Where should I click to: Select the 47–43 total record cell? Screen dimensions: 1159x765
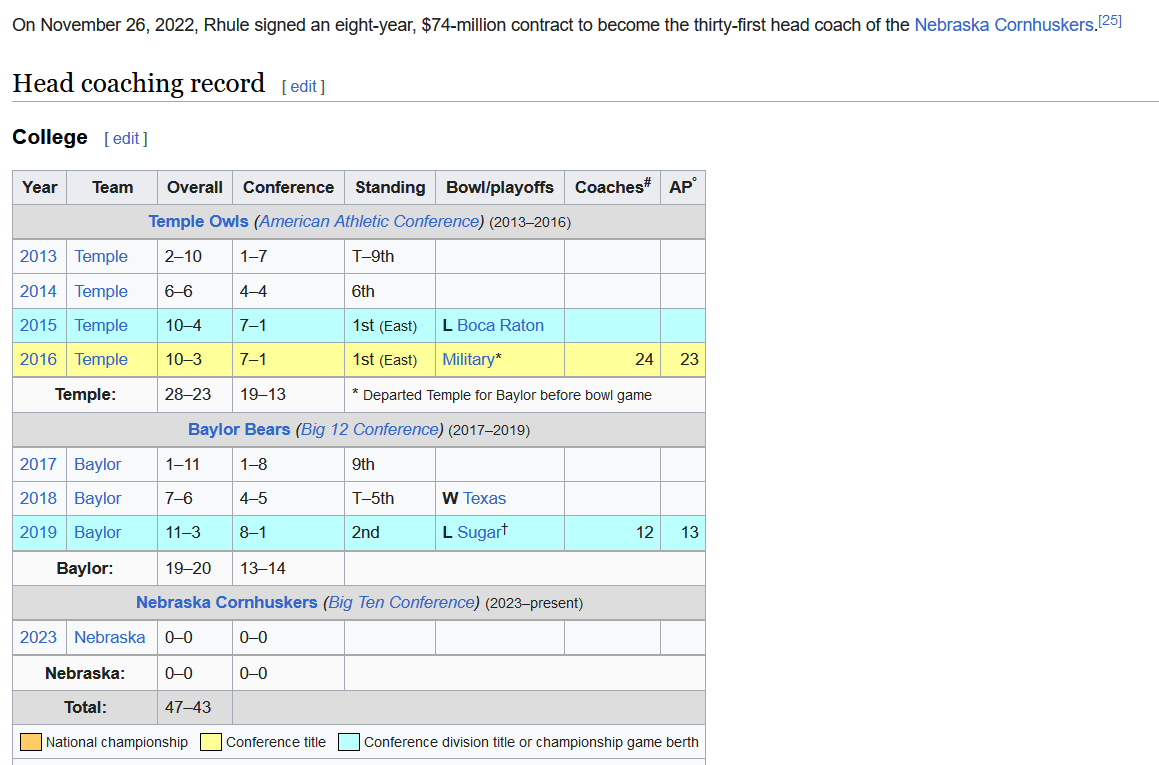point(194,707)
